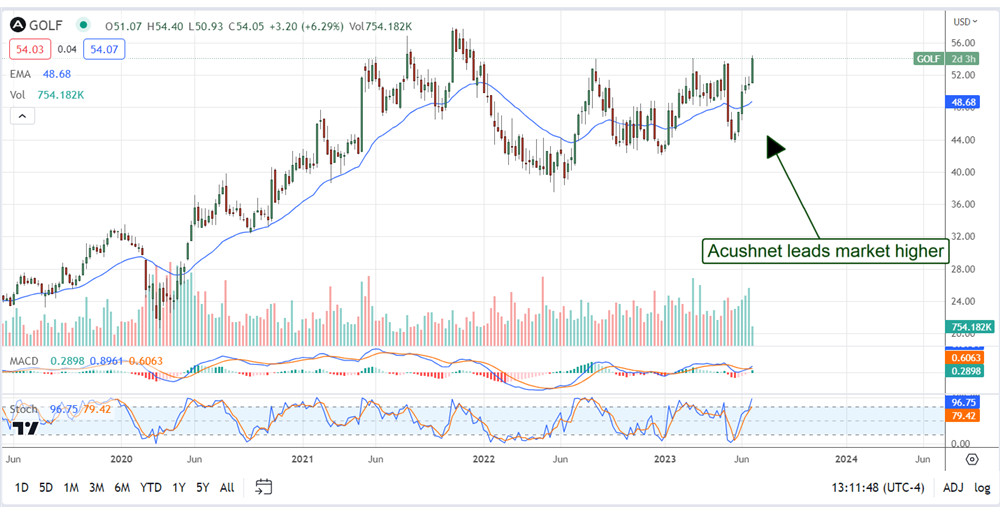Image resolution: width=1000 pixels, height=507 pixels.
Task: Switch to All time range
Action: pyautogui.click(x=226, y=488)
